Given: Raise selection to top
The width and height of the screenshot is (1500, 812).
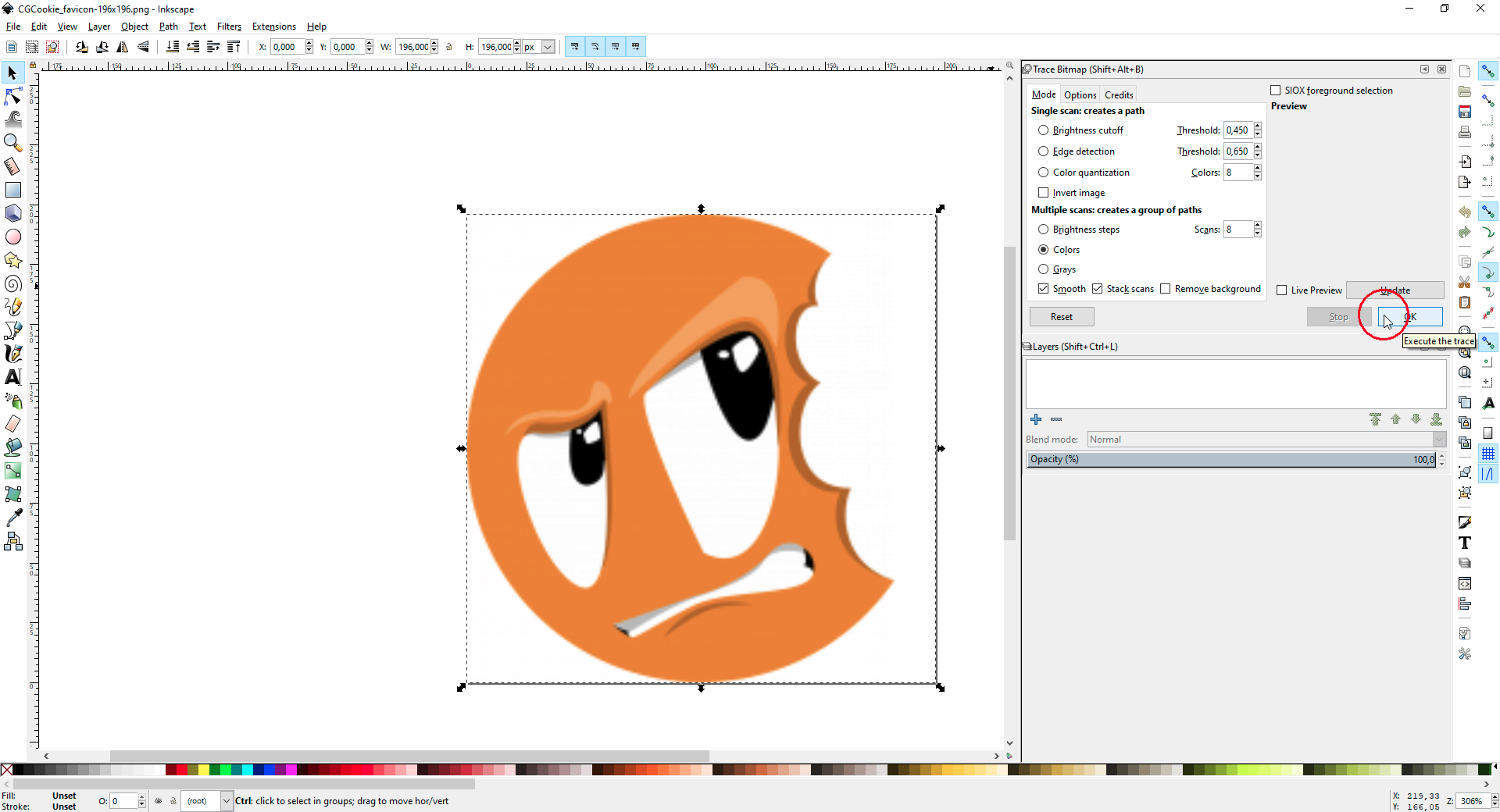Looking at the screenshot, I should (x=234, y=47).
